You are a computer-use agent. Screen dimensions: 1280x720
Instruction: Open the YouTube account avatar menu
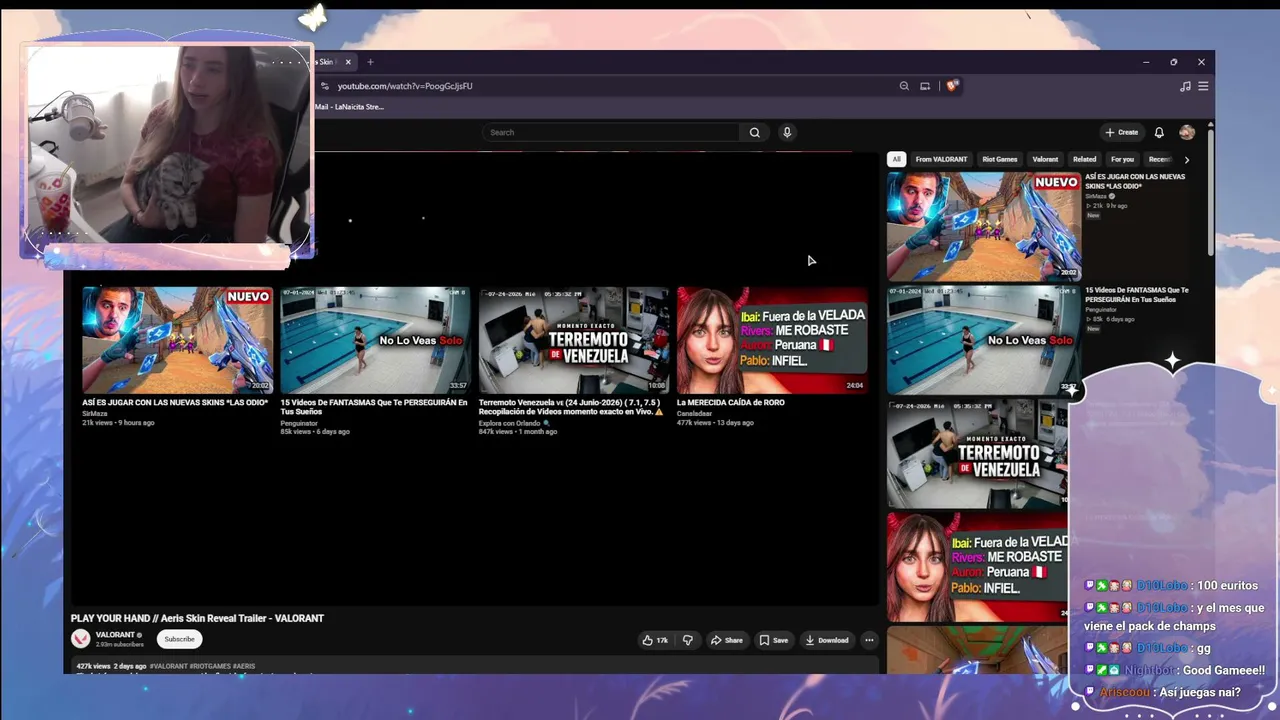click(x=1187, y=132)
